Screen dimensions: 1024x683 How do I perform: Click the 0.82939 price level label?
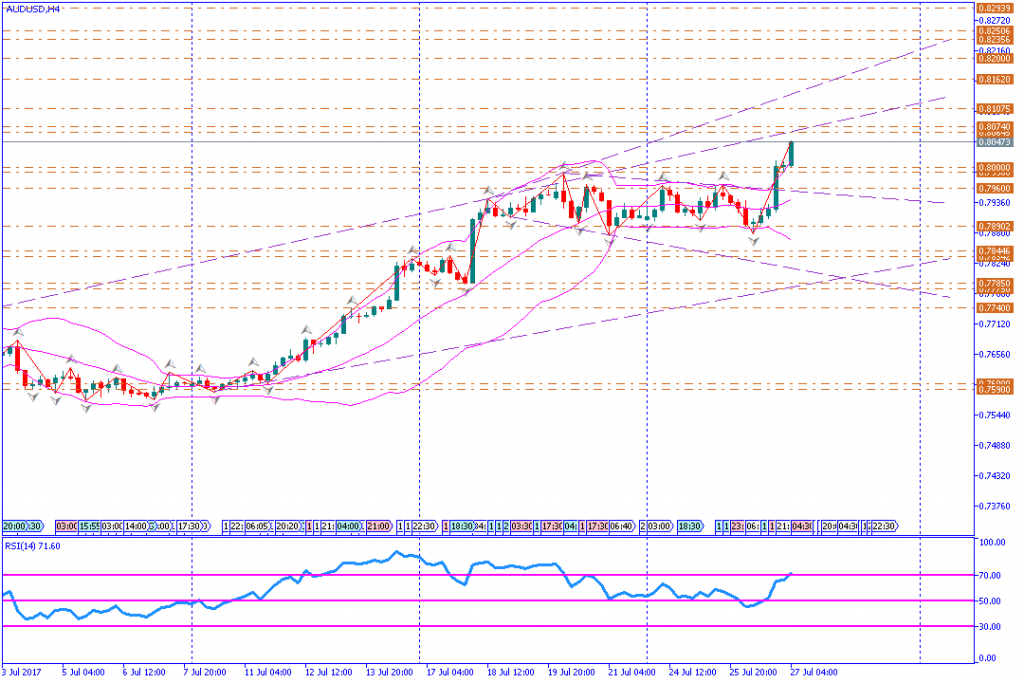tap(995, 6)
